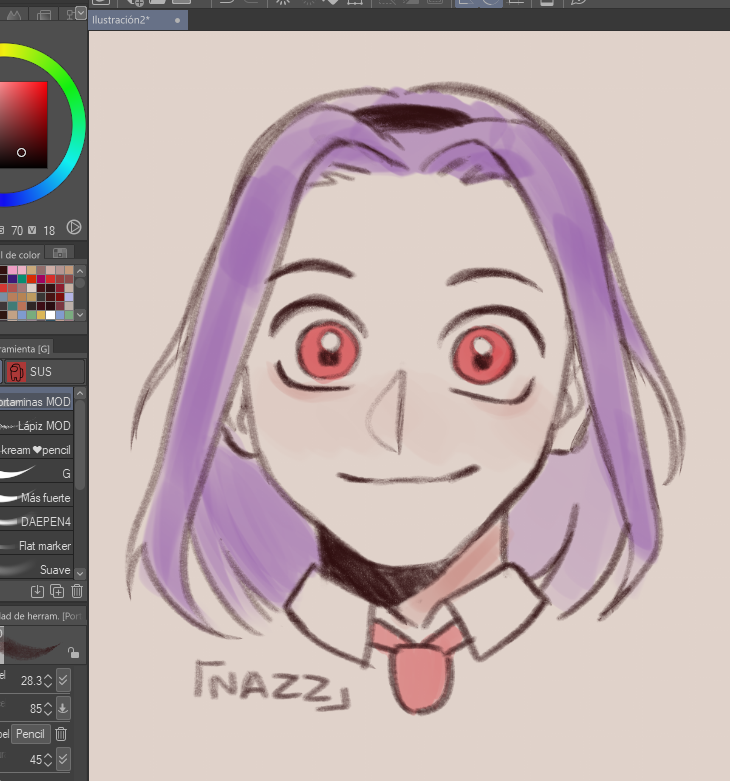Image resolution: width=730 pixels, height=781 pixels.
Task: Open the Propiedad de herram. panel tab
Action: point(42,616)
